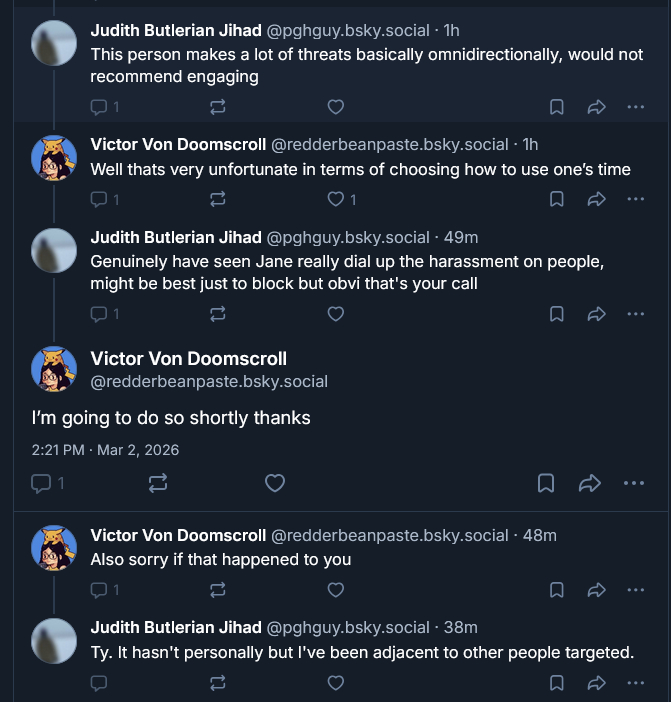
Task: Open more options on main highlighted post
Action: pos(634,484)
